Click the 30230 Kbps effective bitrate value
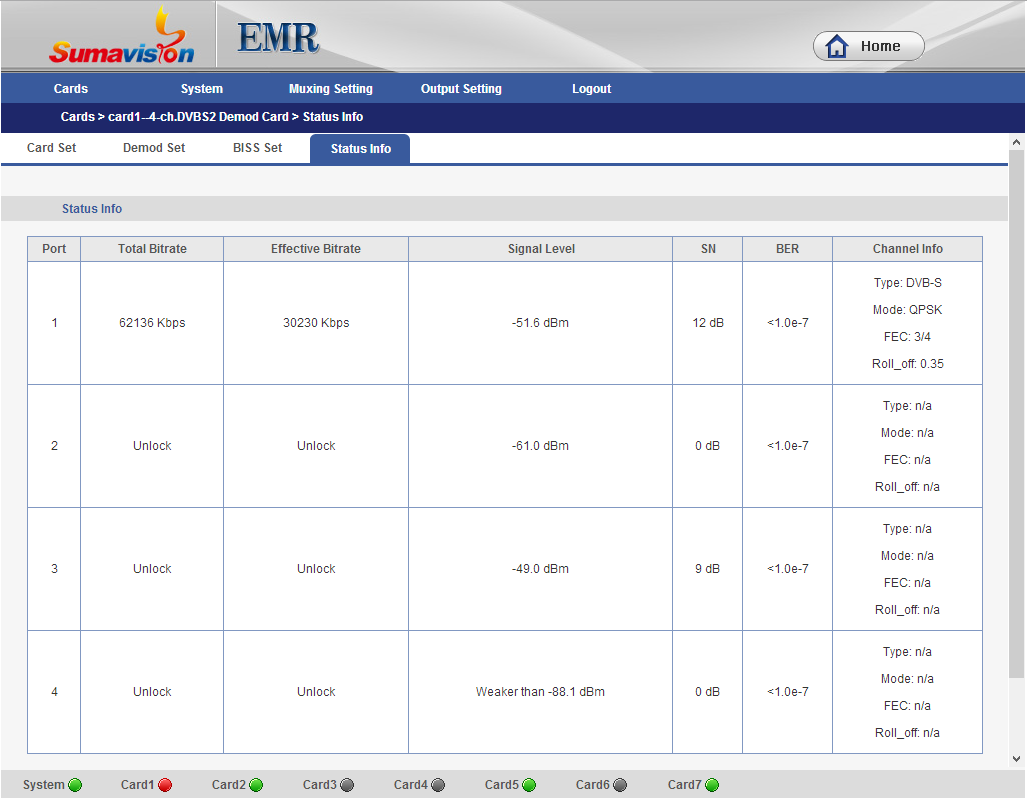Viewport: 1027px width, 798px height. coord(316,323)
